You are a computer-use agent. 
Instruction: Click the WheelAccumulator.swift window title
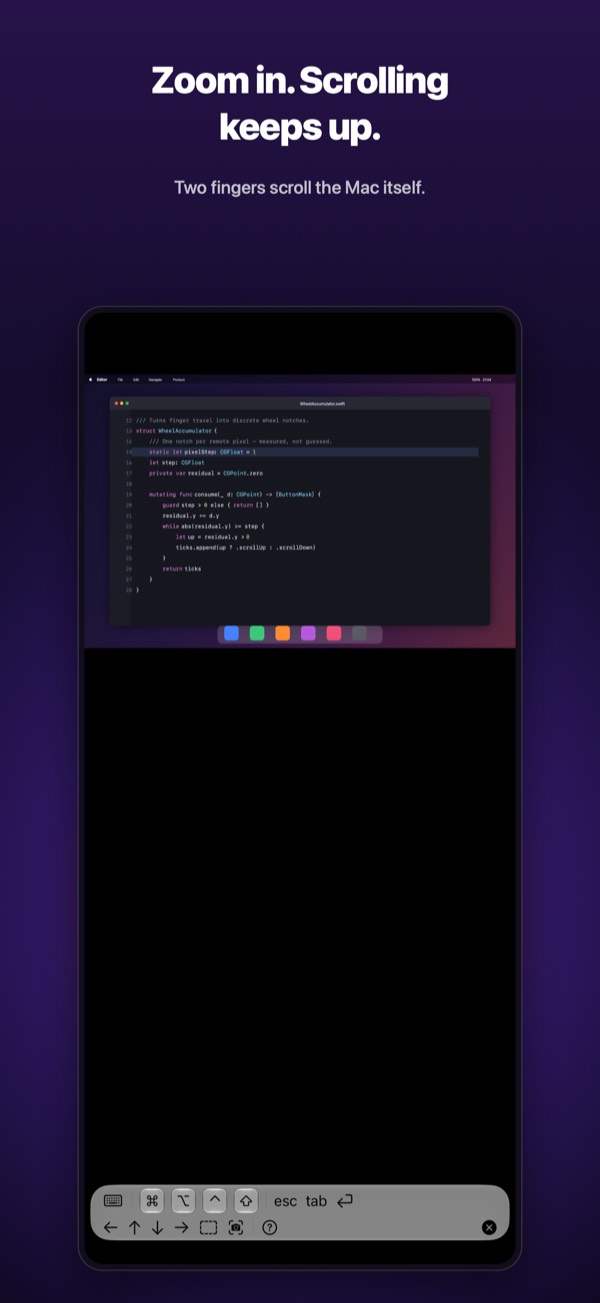coord(322,403)
